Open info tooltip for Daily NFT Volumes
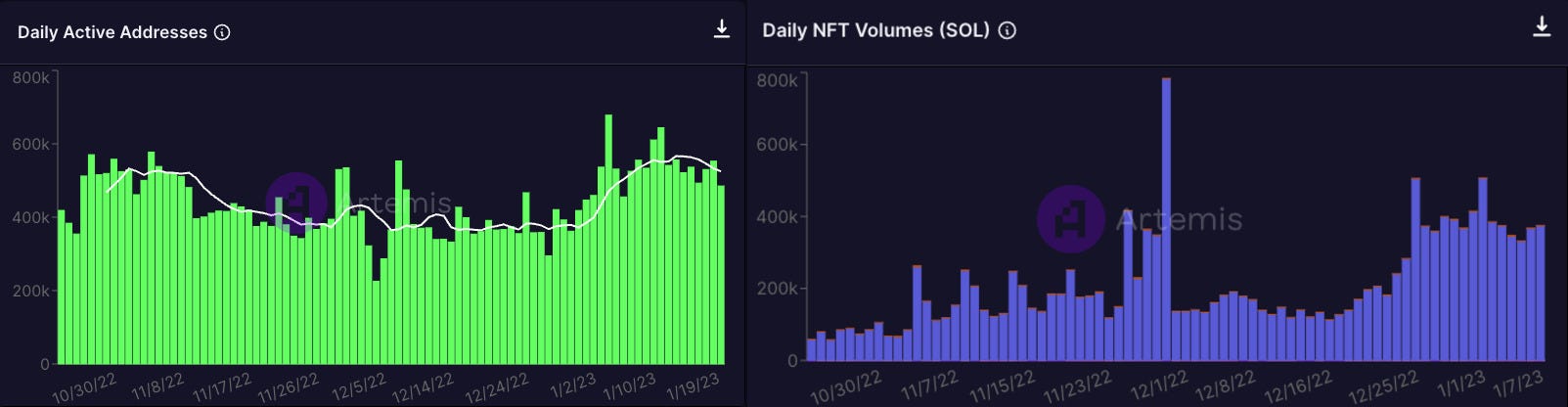This screenshot has width=1568, height=407. click(1007, 30)
